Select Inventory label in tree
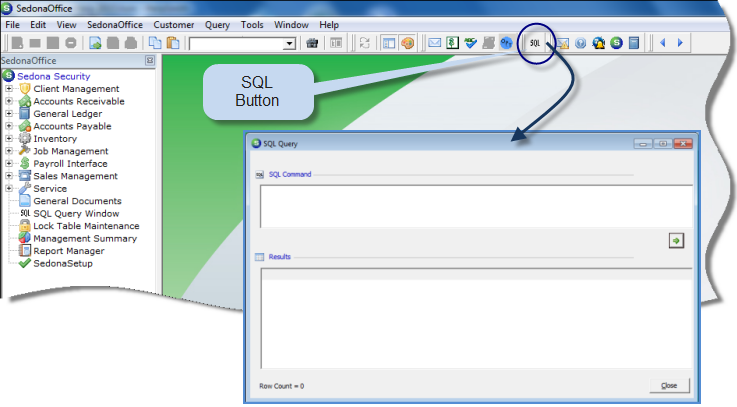 (55, 139)
